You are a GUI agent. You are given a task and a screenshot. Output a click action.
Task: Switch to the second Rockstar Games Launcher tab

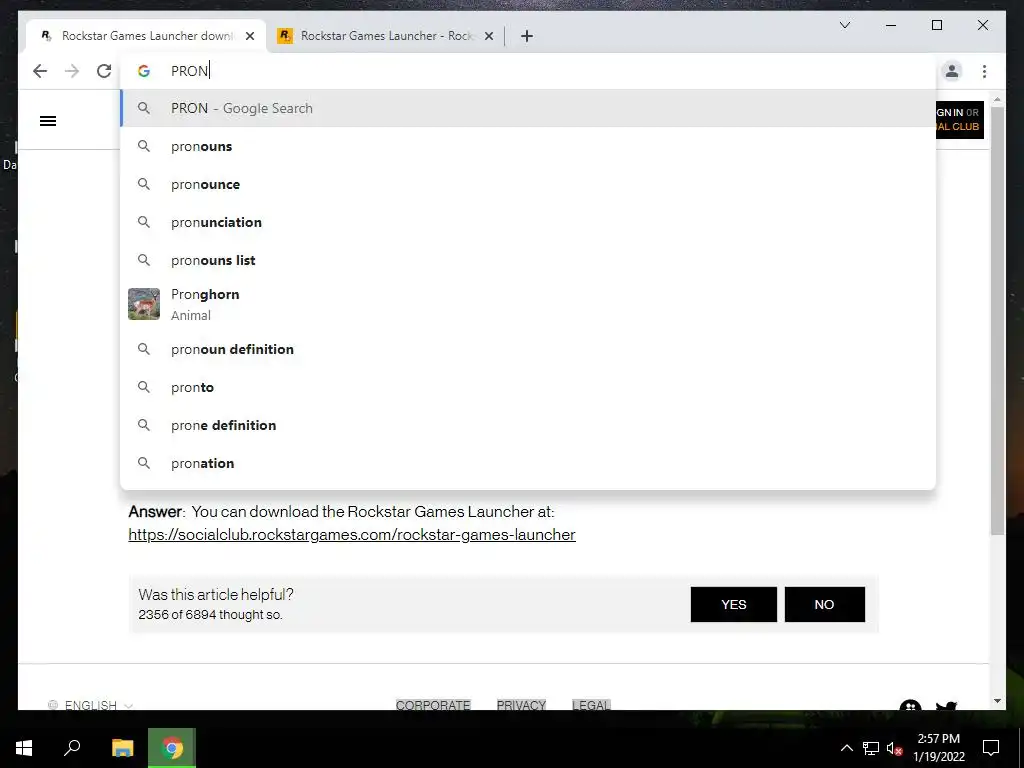(x=385, y=36)
